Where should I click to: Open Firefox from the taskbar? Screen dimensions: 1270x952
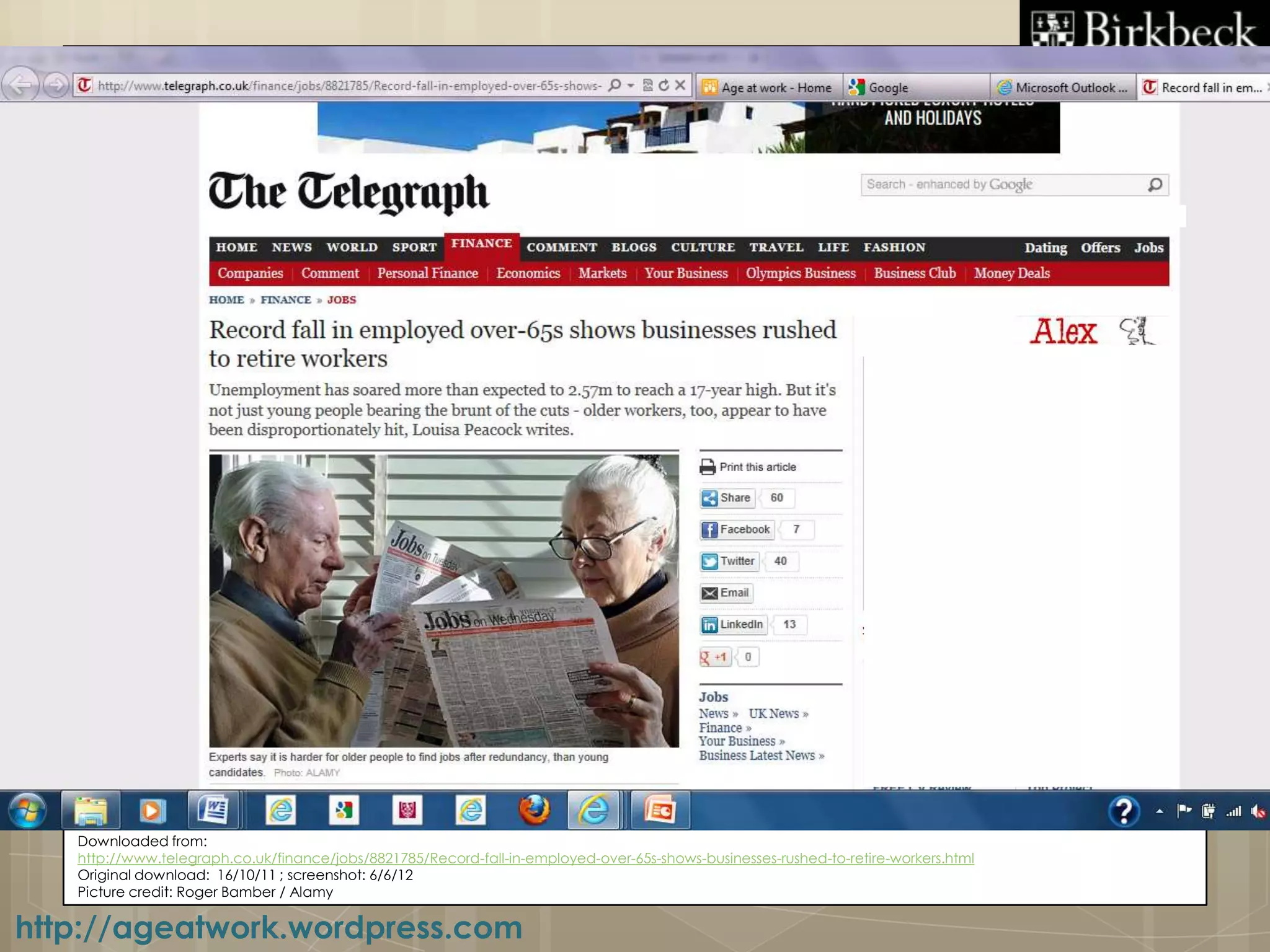[534, 809]
